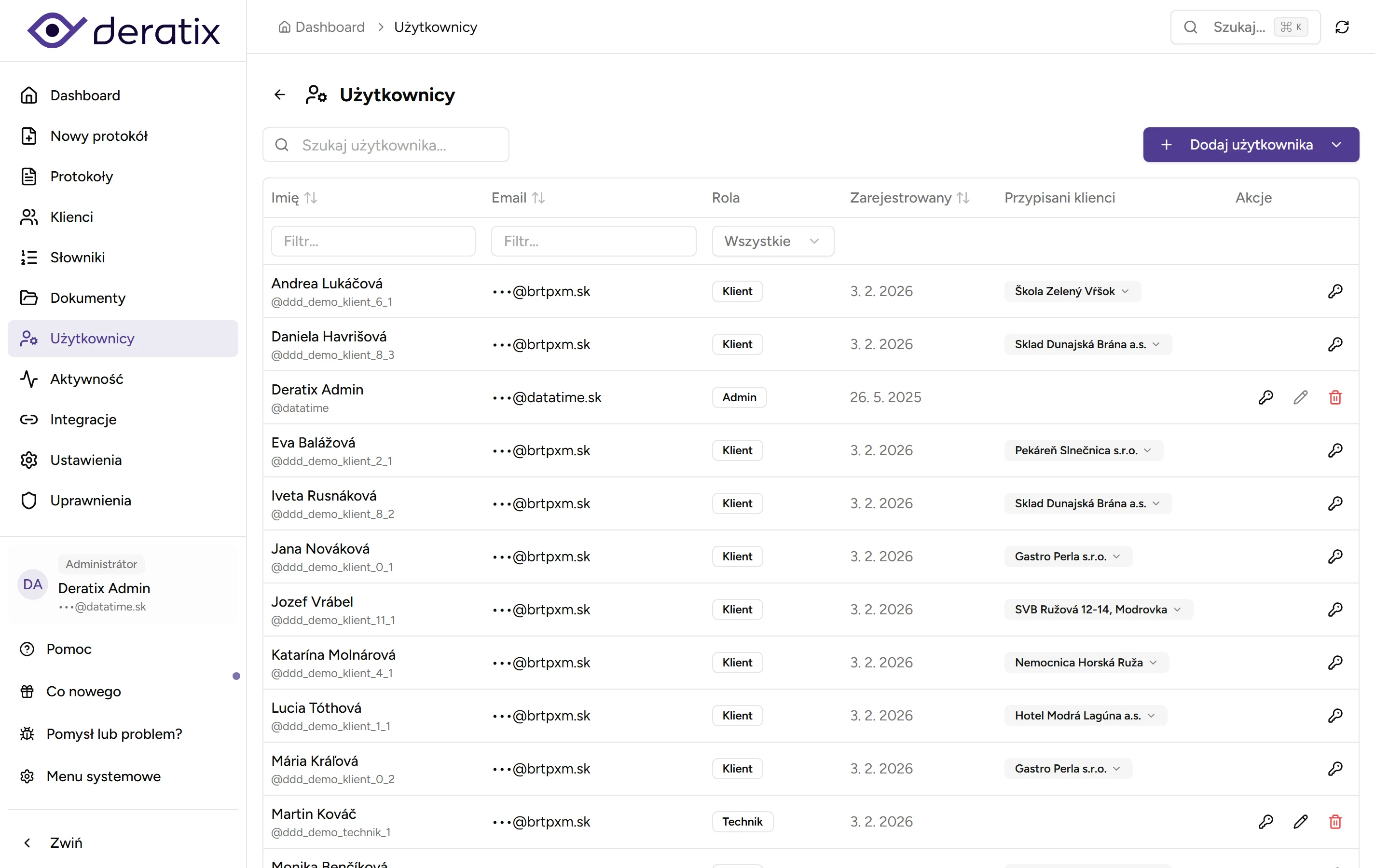Click pencil edit icon for Martin Kováč
The image size is (1375, 868).
(x=1300, y=821)
